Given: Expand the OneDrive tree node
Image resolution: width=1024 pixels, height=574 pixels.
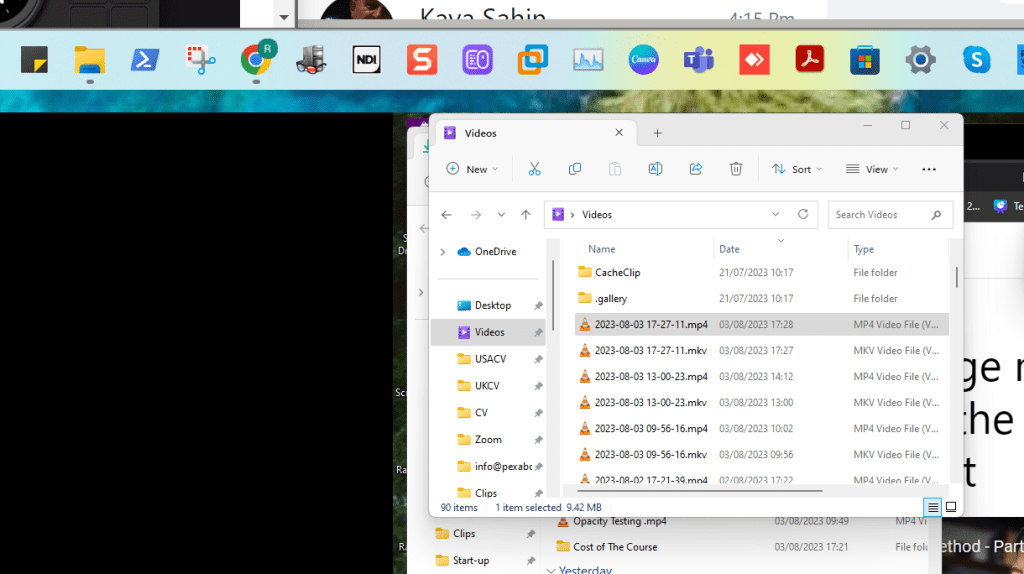Looking at the screenshot, I should (443, 251).
